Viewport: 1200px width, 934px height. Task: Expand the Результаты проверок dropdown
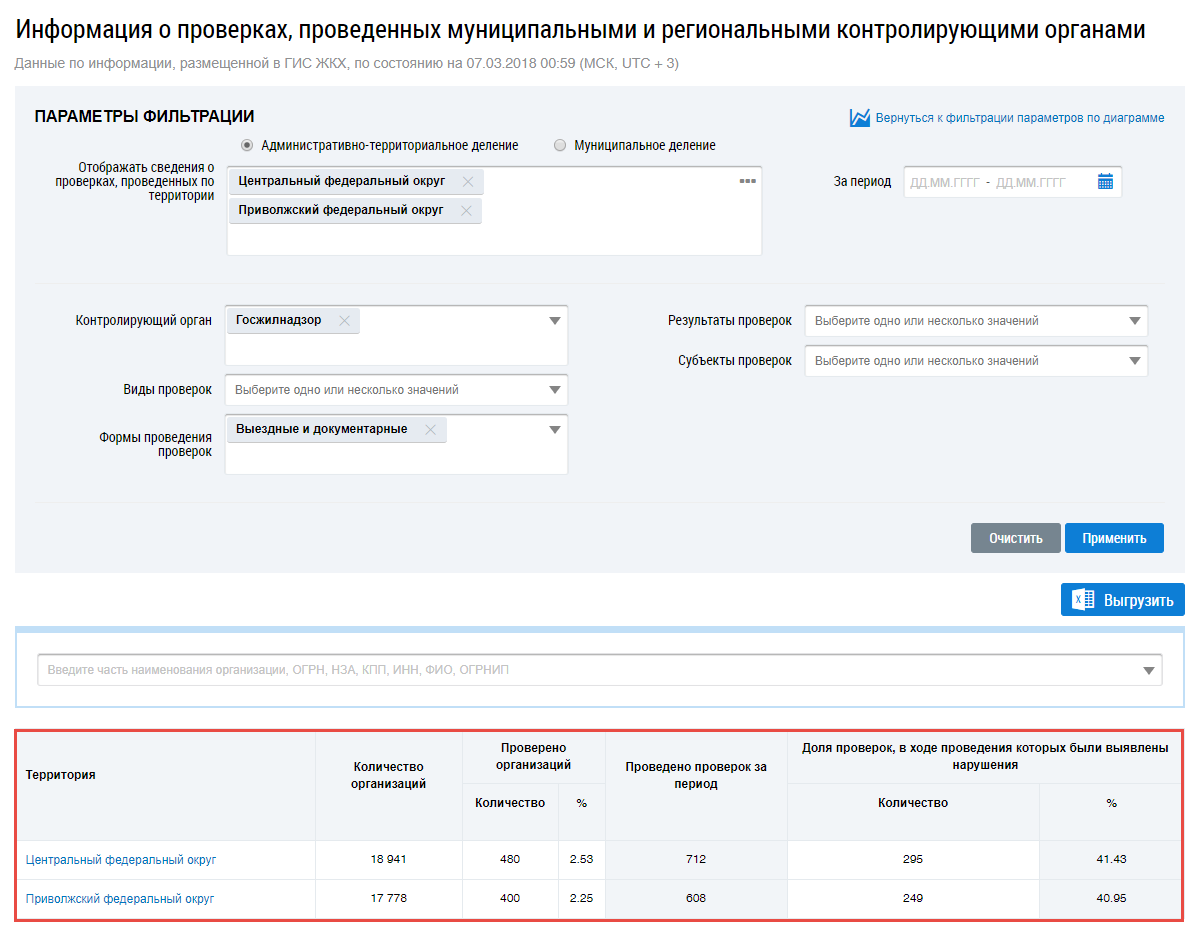[x=1134, y=321]
